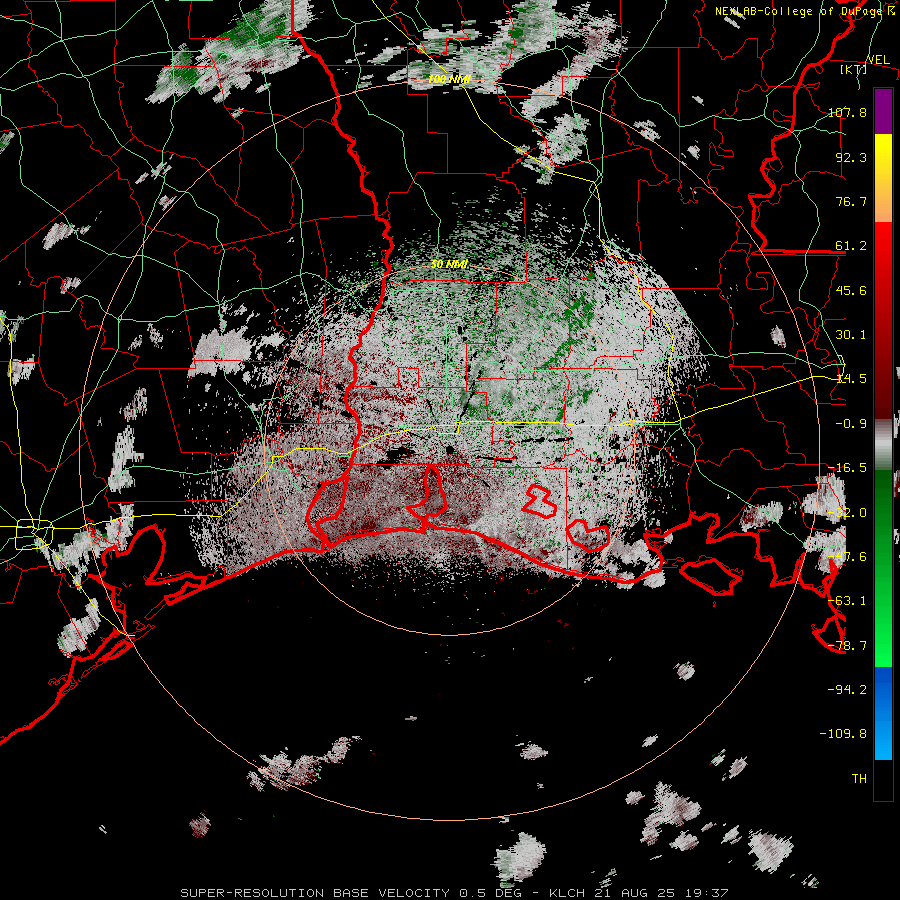The height and width of the screenshot is (900, 900).
Task: Click the -63.1 scale value
Action: point(847,600)
